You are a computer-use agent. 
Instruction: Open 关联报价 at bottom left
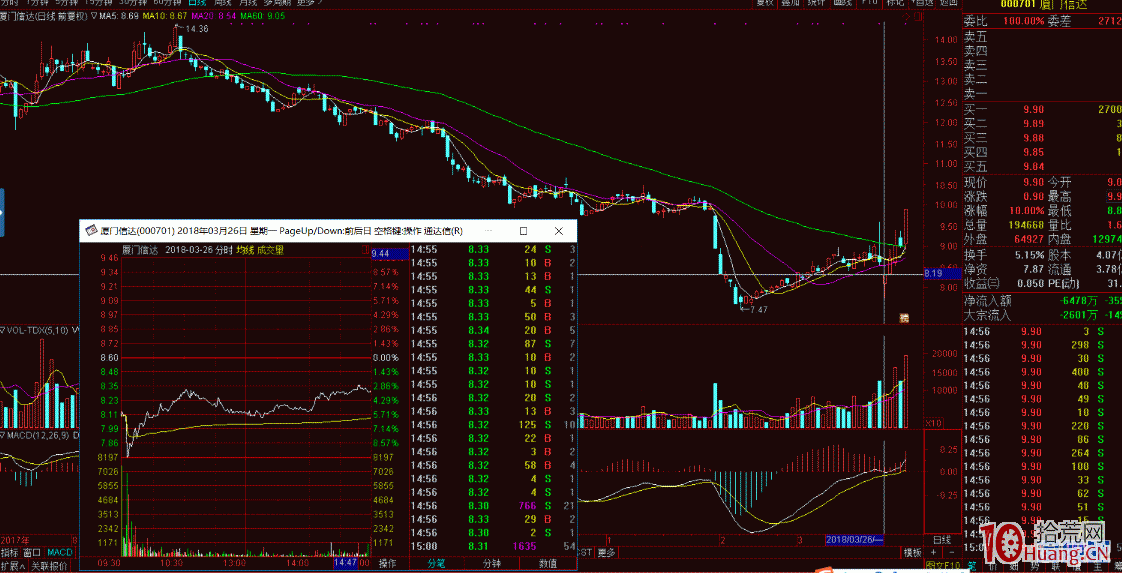[49, 566]
